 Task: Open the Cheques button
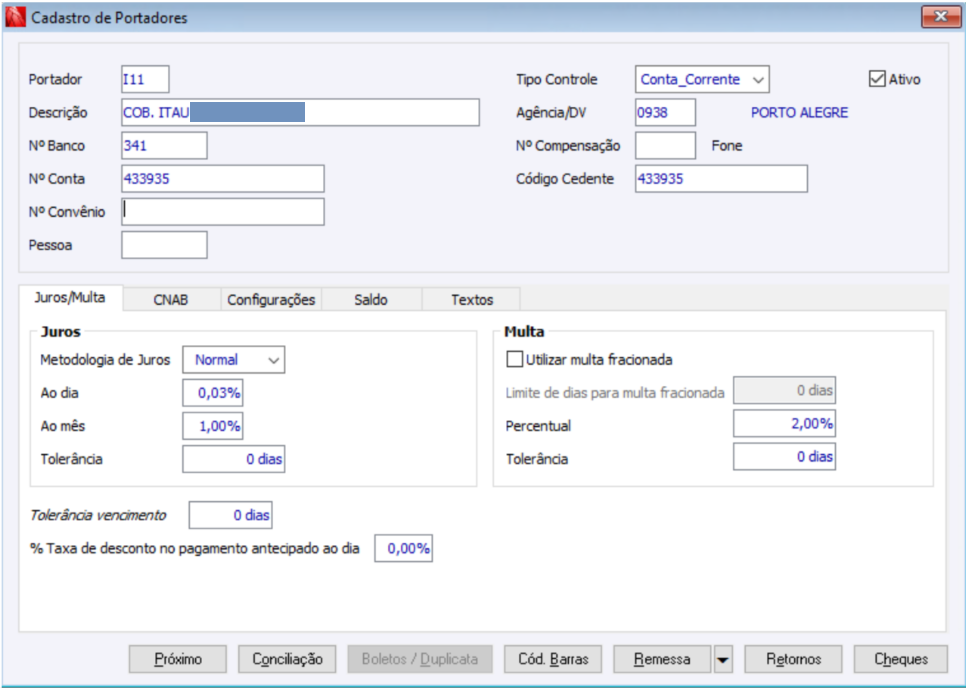(x=901, y=660)
